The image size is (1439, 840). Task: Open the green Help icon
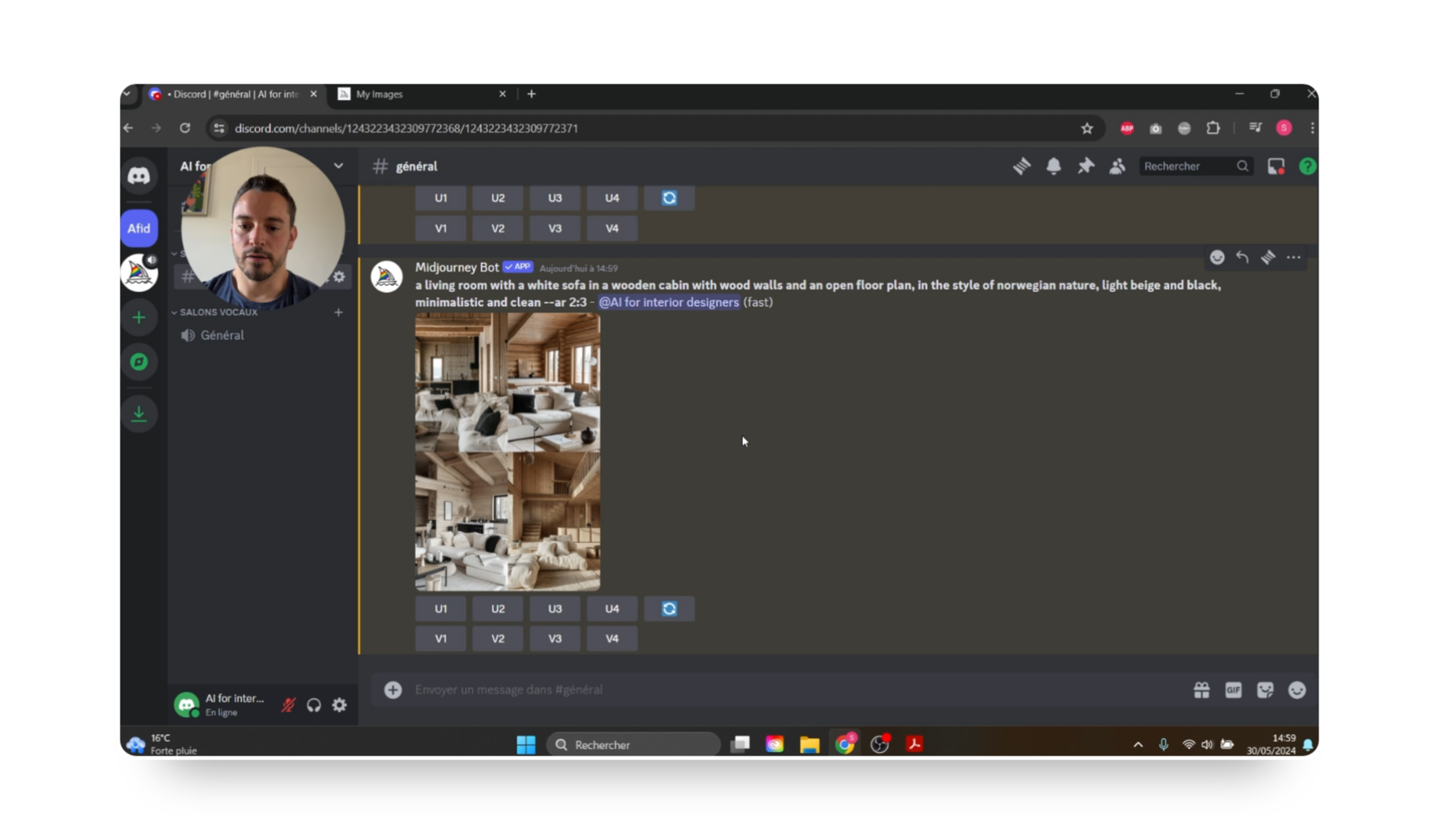1307,166
